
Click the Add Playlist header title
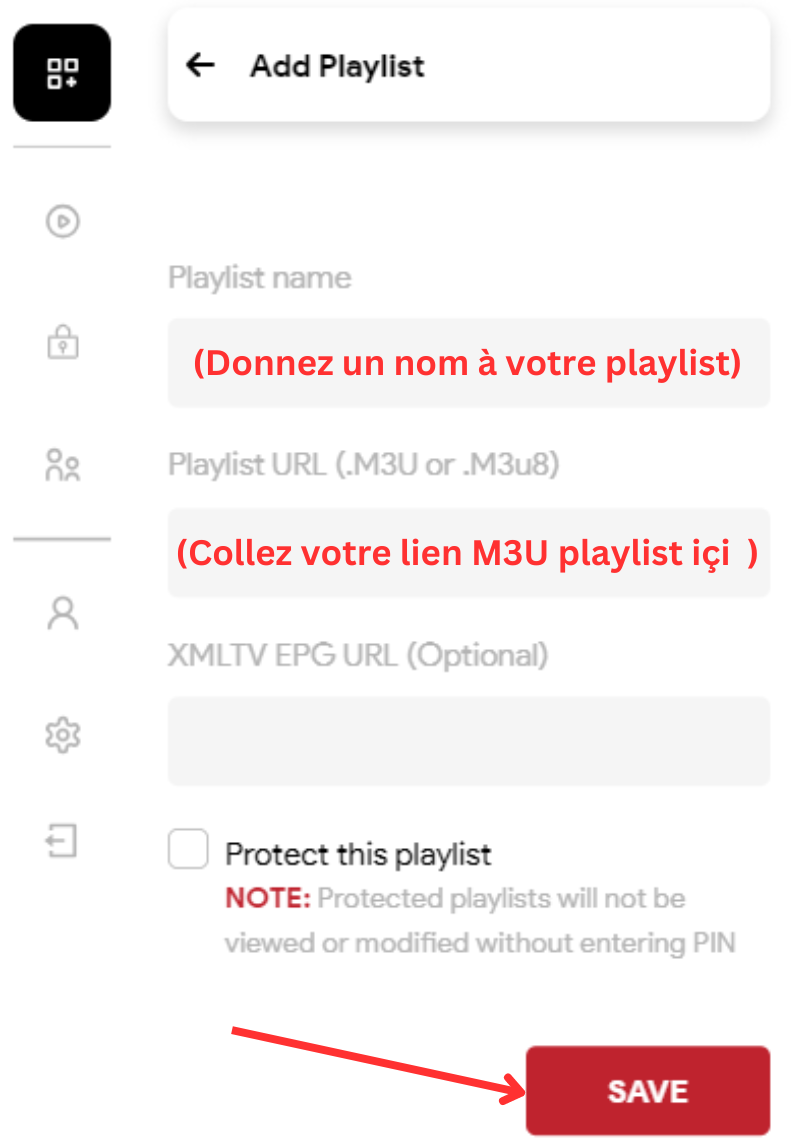(337, 66)
